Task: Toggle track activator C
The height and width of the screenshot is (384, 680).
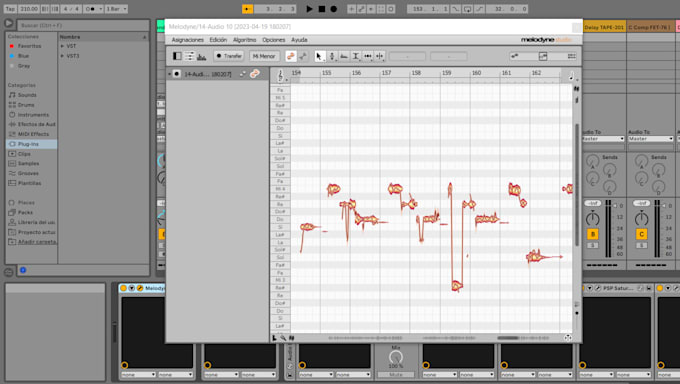Action: 641,234
